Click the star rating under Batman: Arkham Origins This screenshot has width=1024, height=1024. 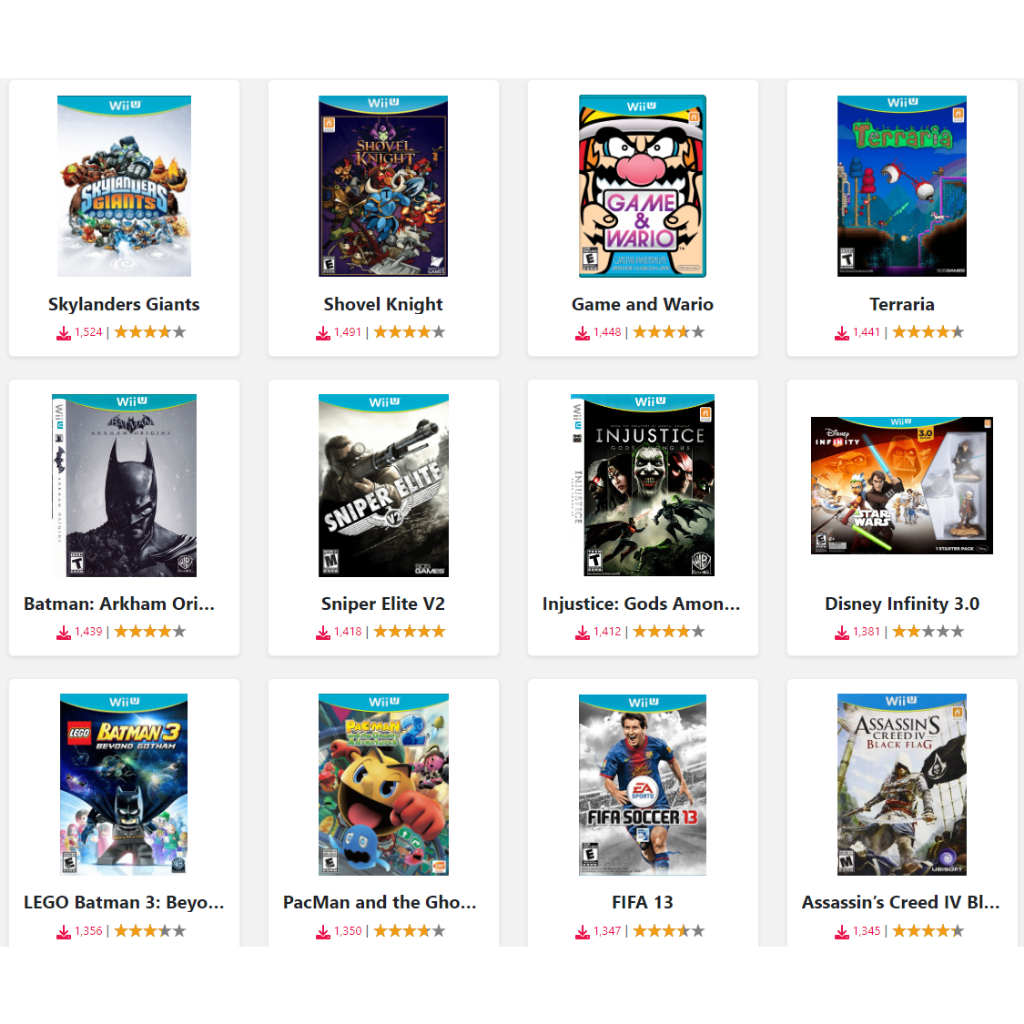[x=150, y=632]
